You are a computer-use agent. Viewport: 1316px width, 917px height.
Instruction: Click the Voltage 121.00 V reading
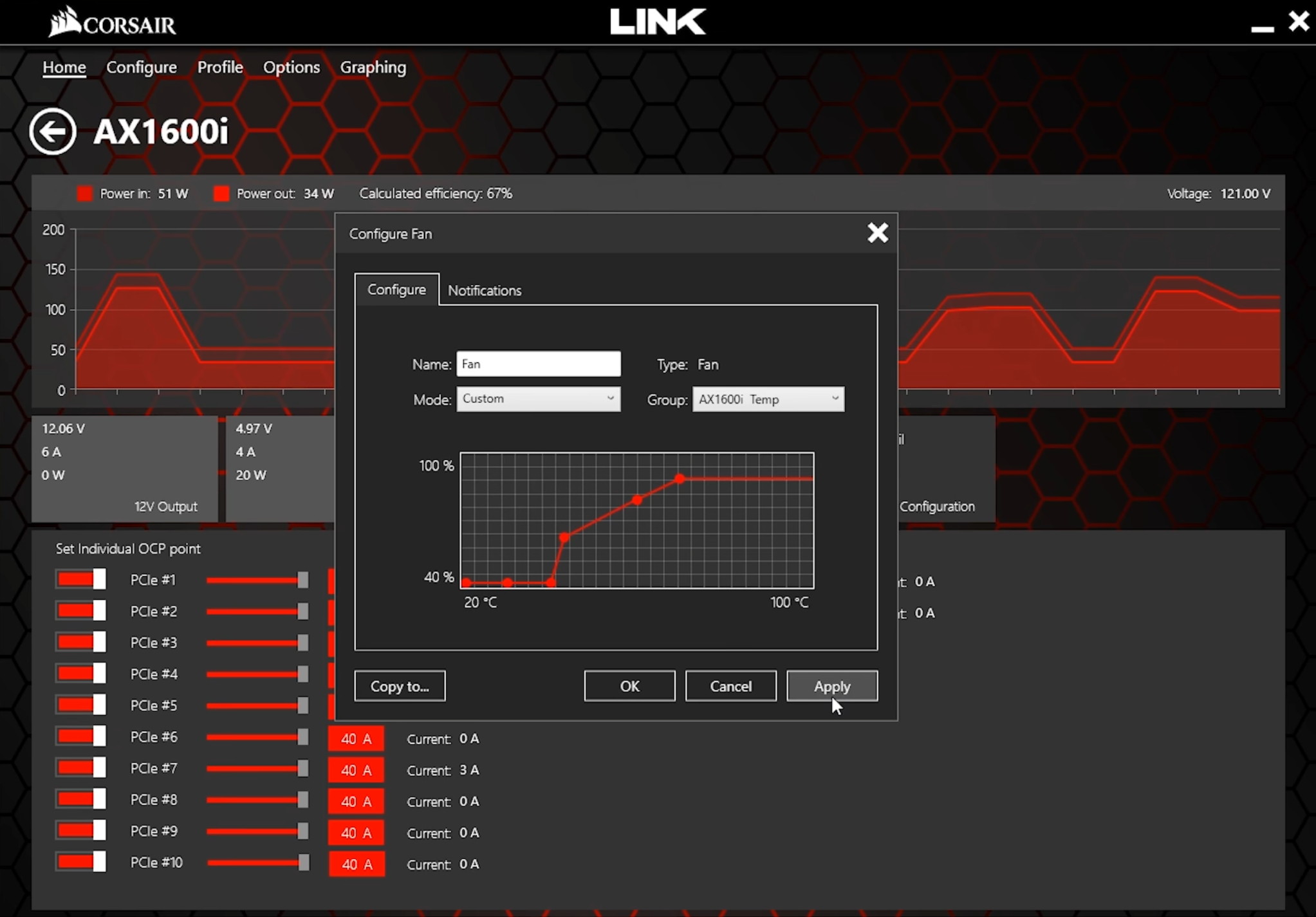[1219, 194]
